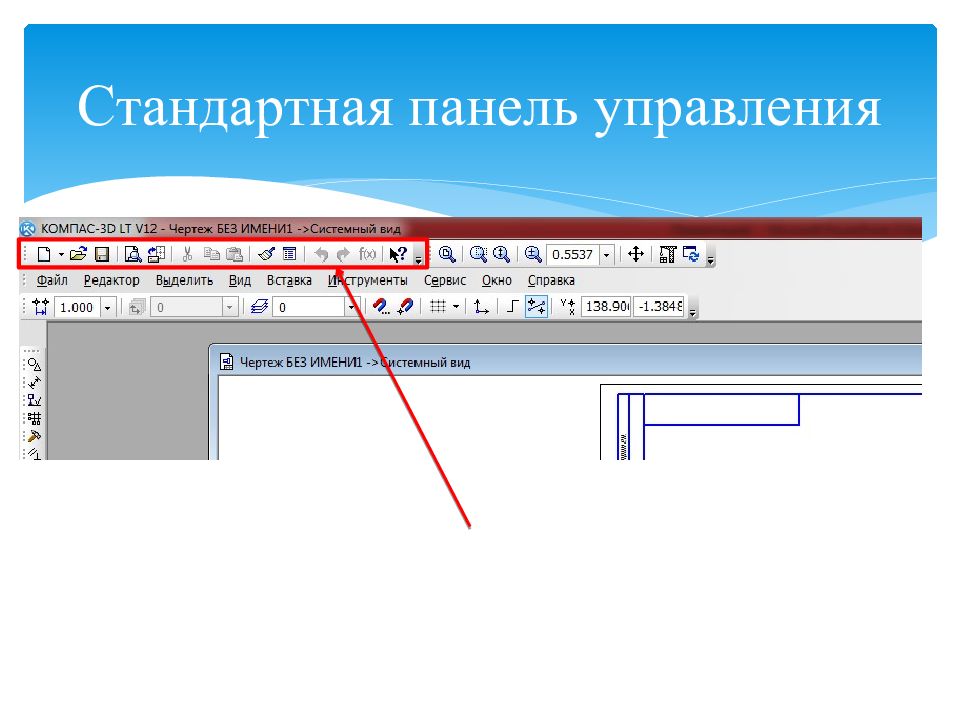960x720 pixels.
Task: Open the Dimensions panel in the left sidebar
Action: pyautogui.click(x=34, y=383)
